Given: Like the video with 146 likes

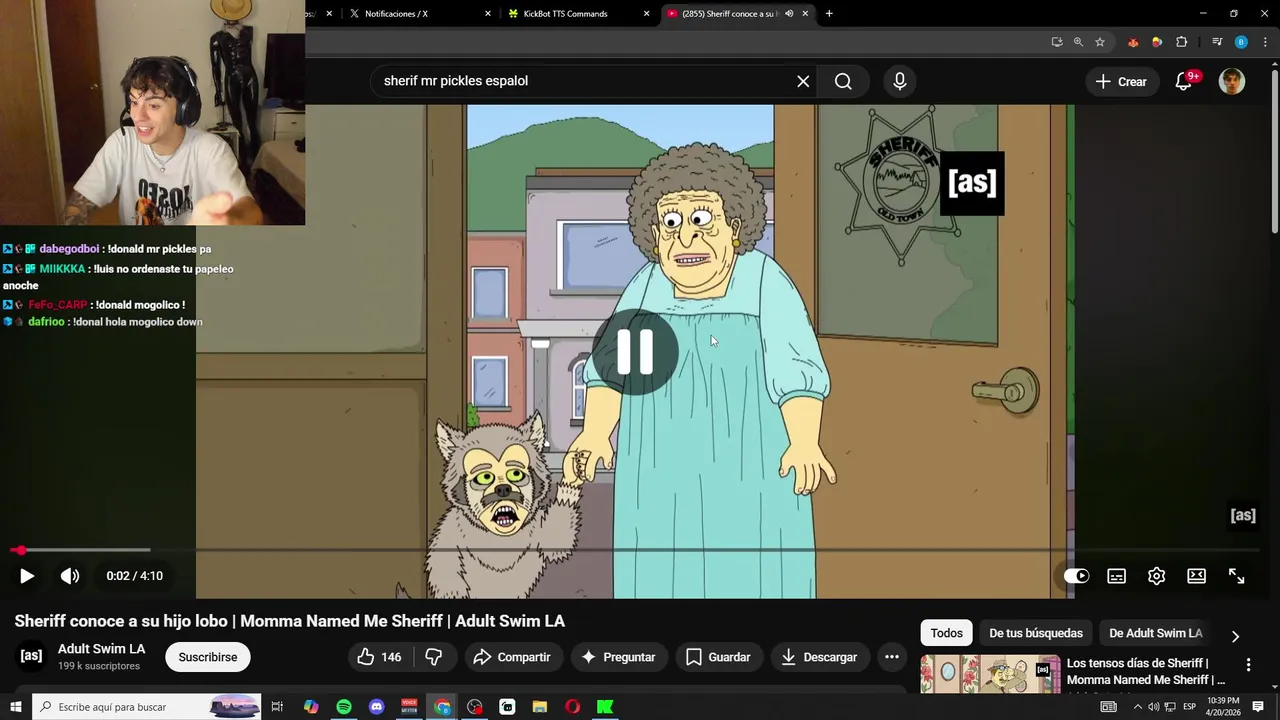Looking at the screenshot, I should (x=379, y=657).
